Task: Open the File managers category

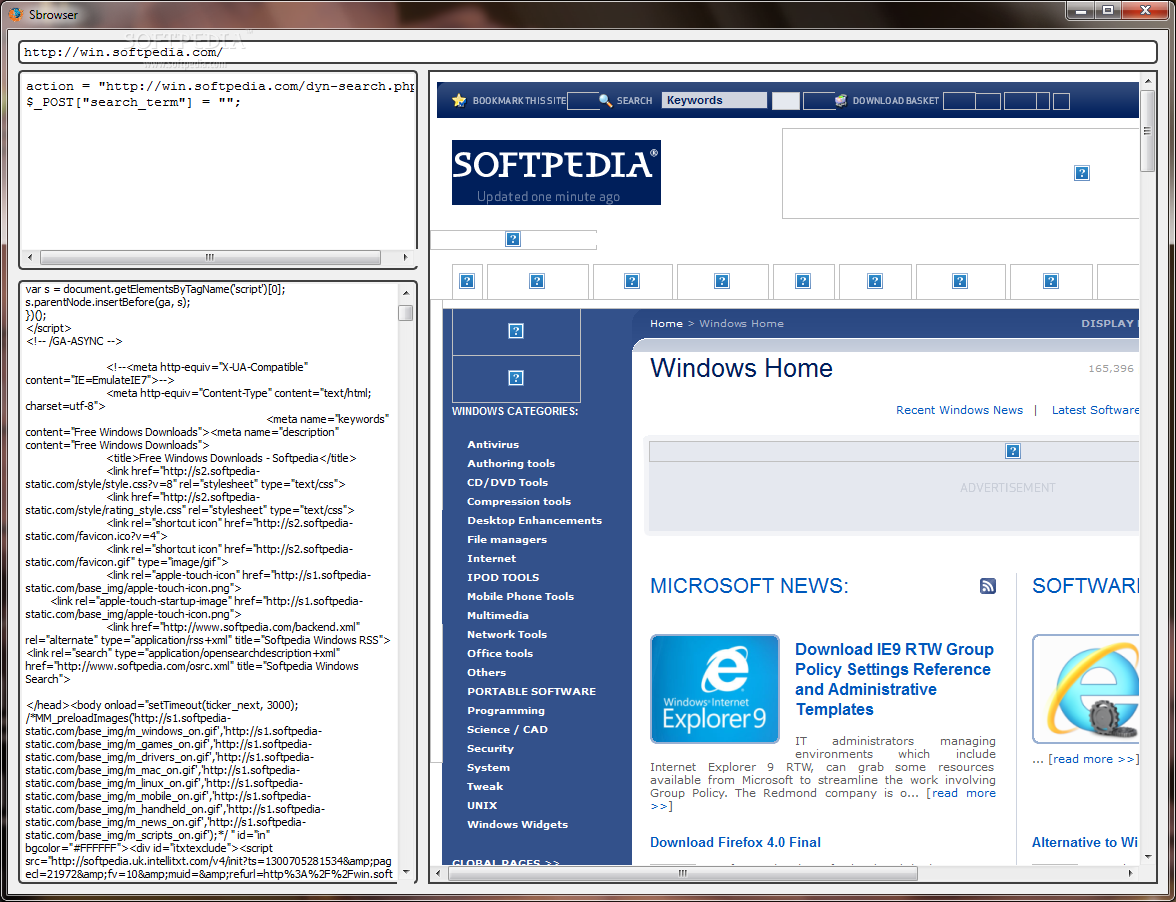Action: pyautogui.click(x=507, y=539)
